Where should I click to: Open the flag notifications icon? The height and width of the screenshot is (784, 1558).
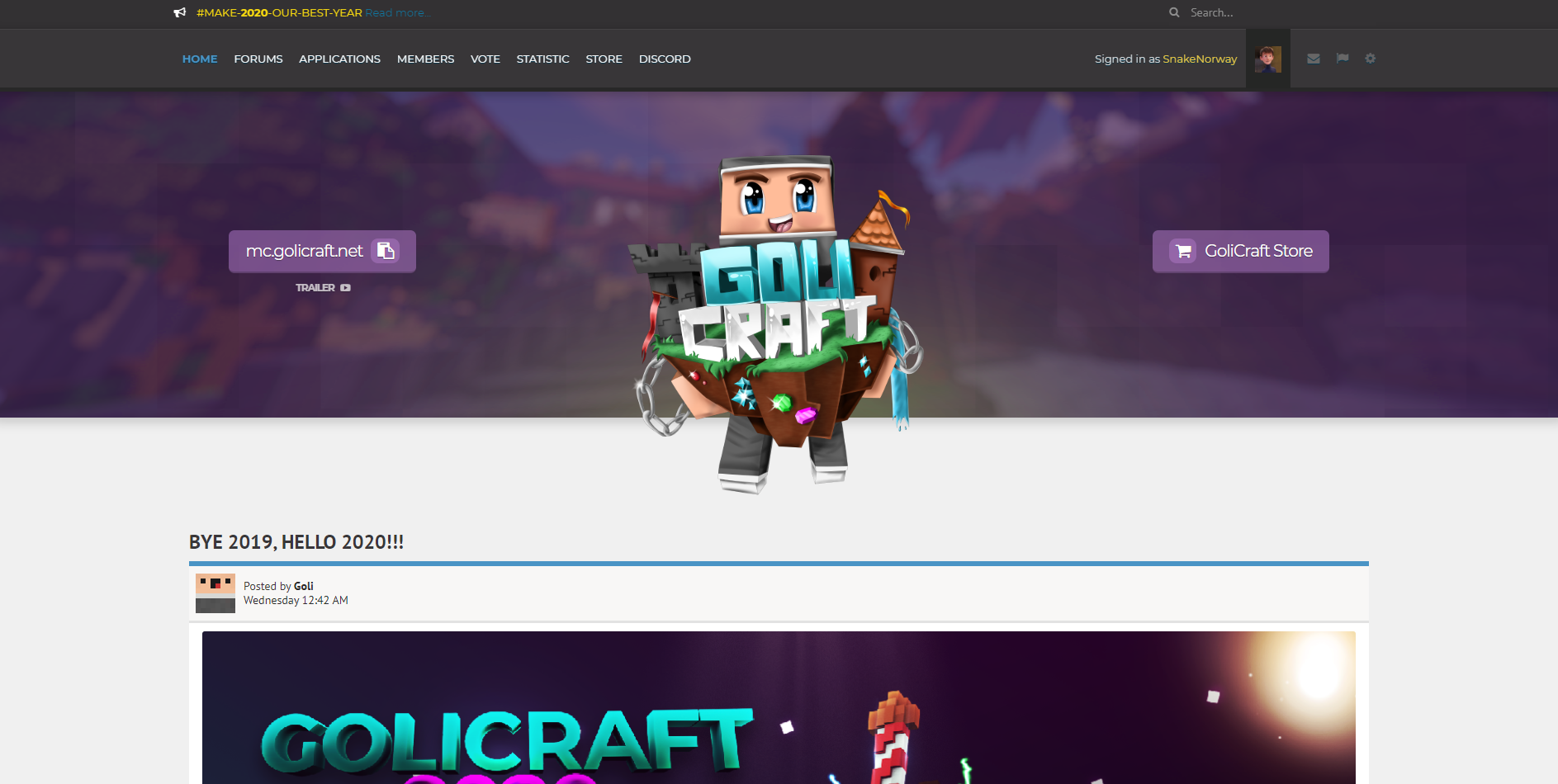(x=1343, y=59)
